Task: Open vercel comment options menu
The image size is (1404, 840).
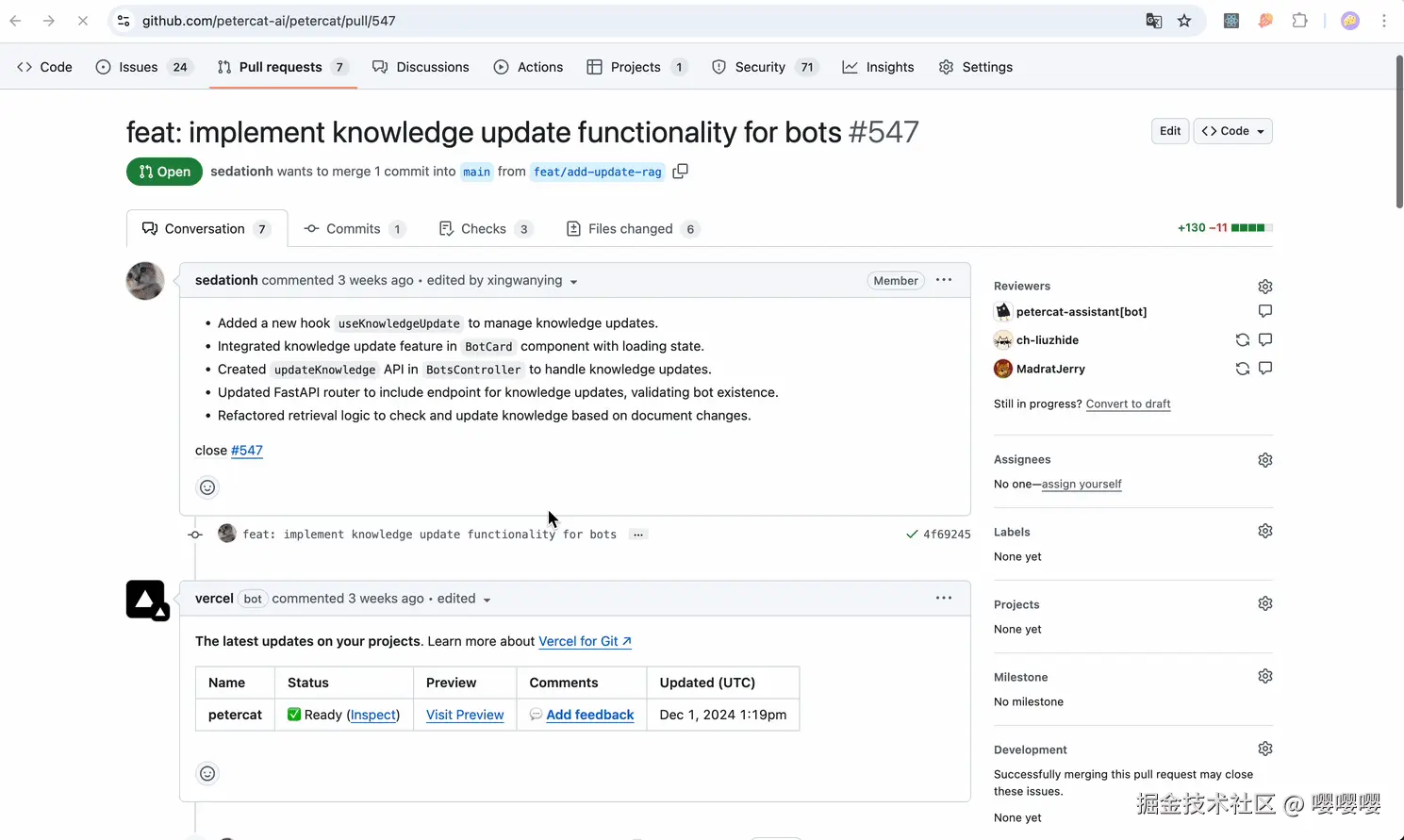Action: [x=944, y=598]
